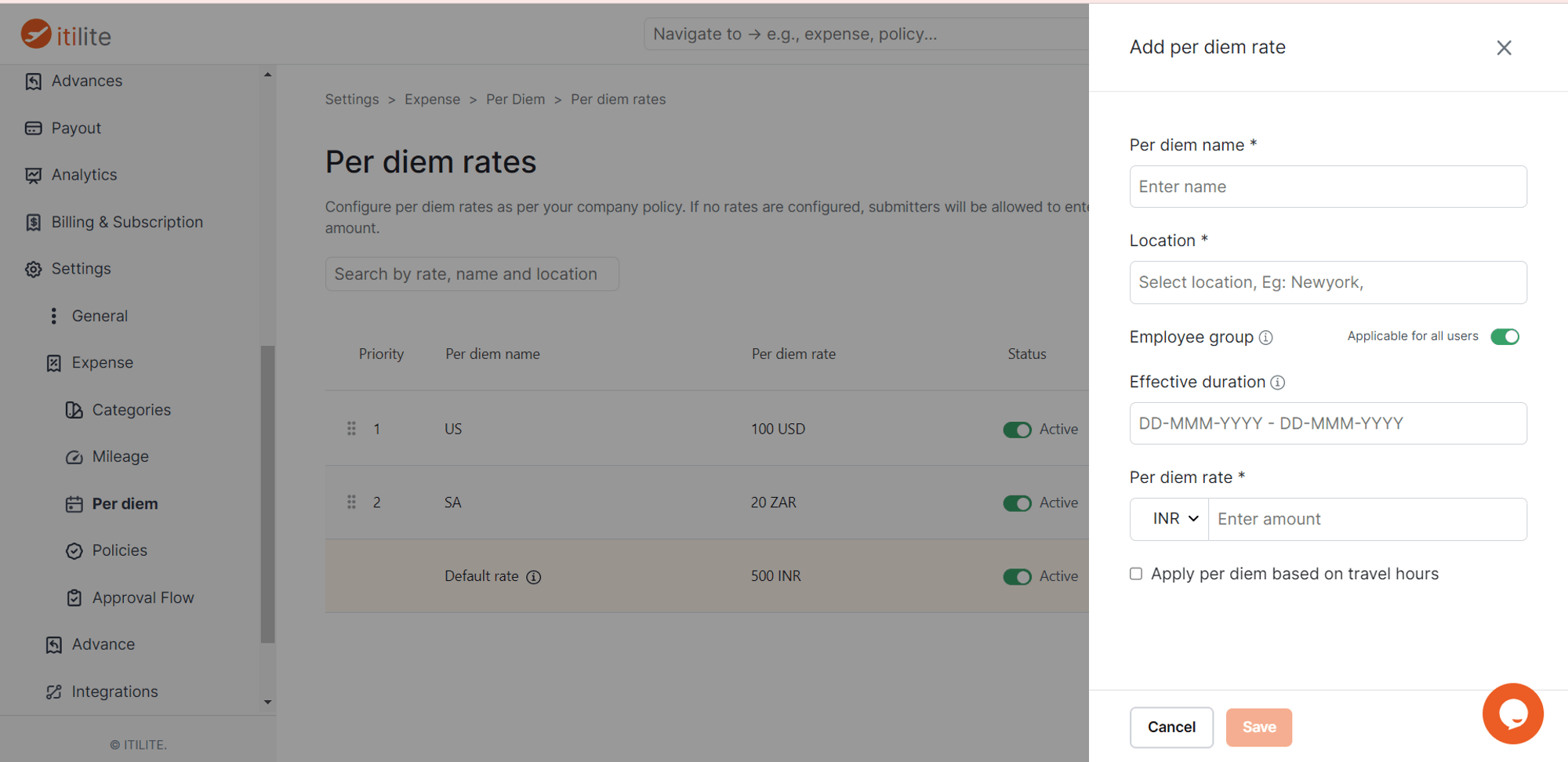Click the Payout card icon
Image resolution: width=1568 pixels, height=762 pixels.
click(33, 128)
